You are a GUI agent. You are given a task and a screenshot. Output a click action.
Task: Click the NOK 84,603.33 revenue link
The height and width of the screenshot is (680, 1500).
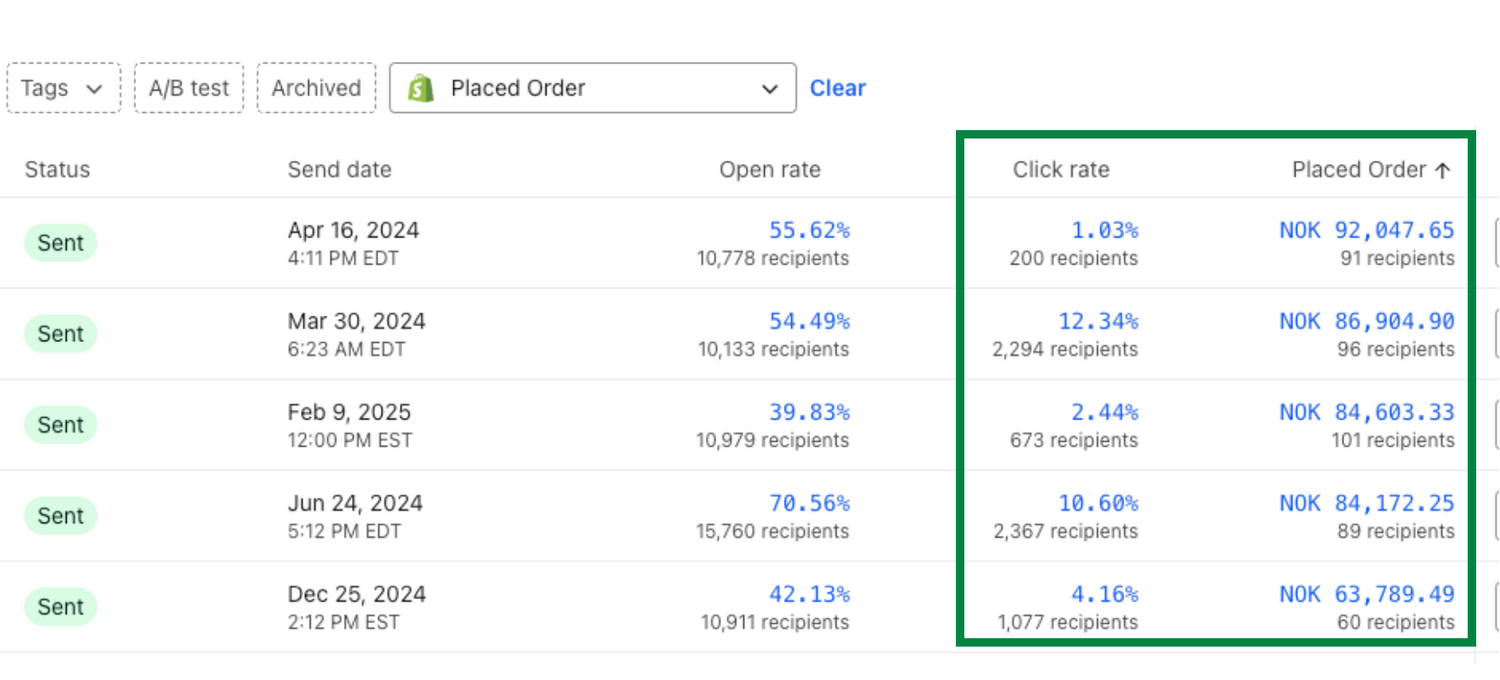(x=1366, y=412)
